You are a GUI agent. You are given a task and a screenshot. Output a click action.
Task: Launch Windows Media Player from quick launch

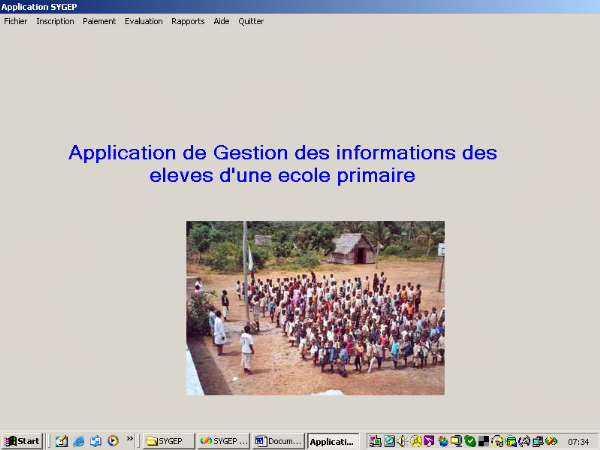click(x=113, y=441)
